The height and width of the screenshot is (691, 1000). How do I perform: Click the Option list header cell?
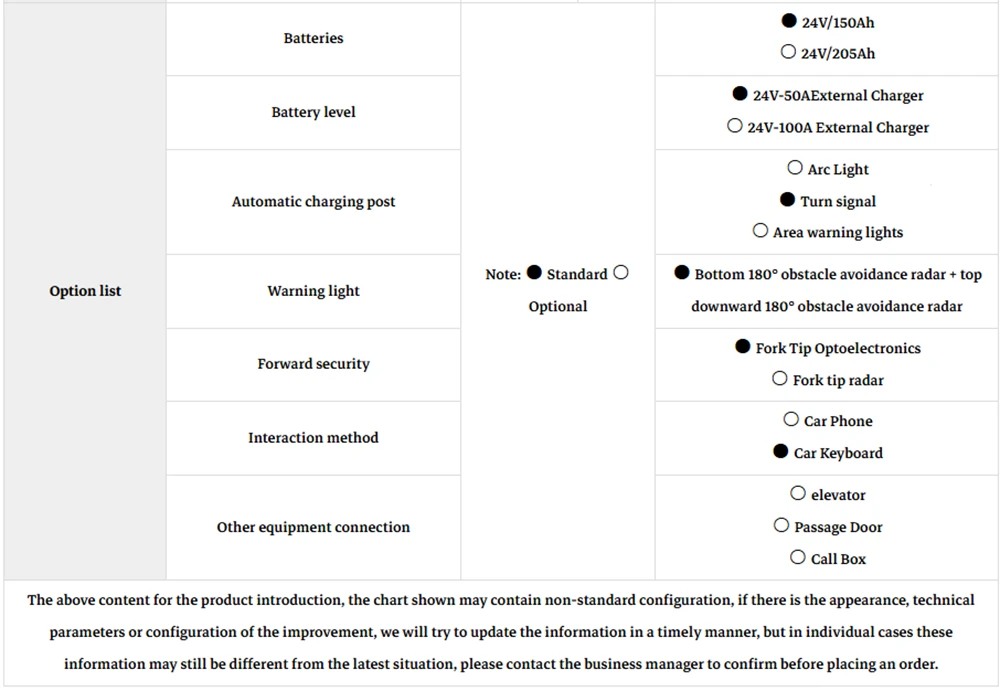(x=85, y=291)
